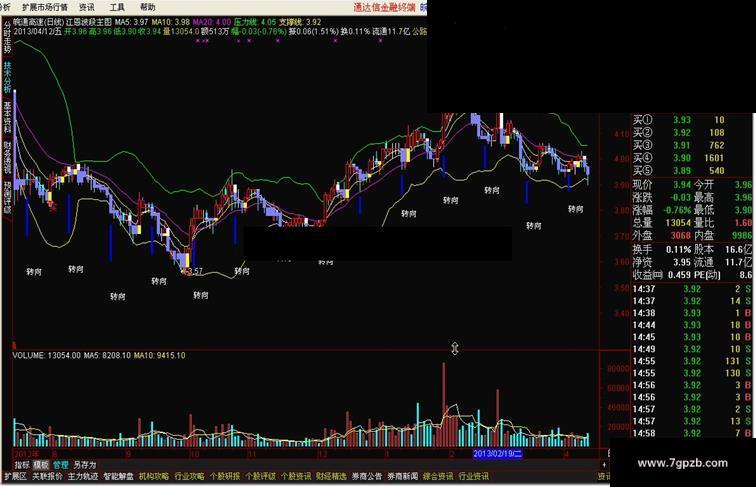This screenshot has width=756, height=487.
Task: Switch to the 基本资料 side tab
Action: (7, 117)
